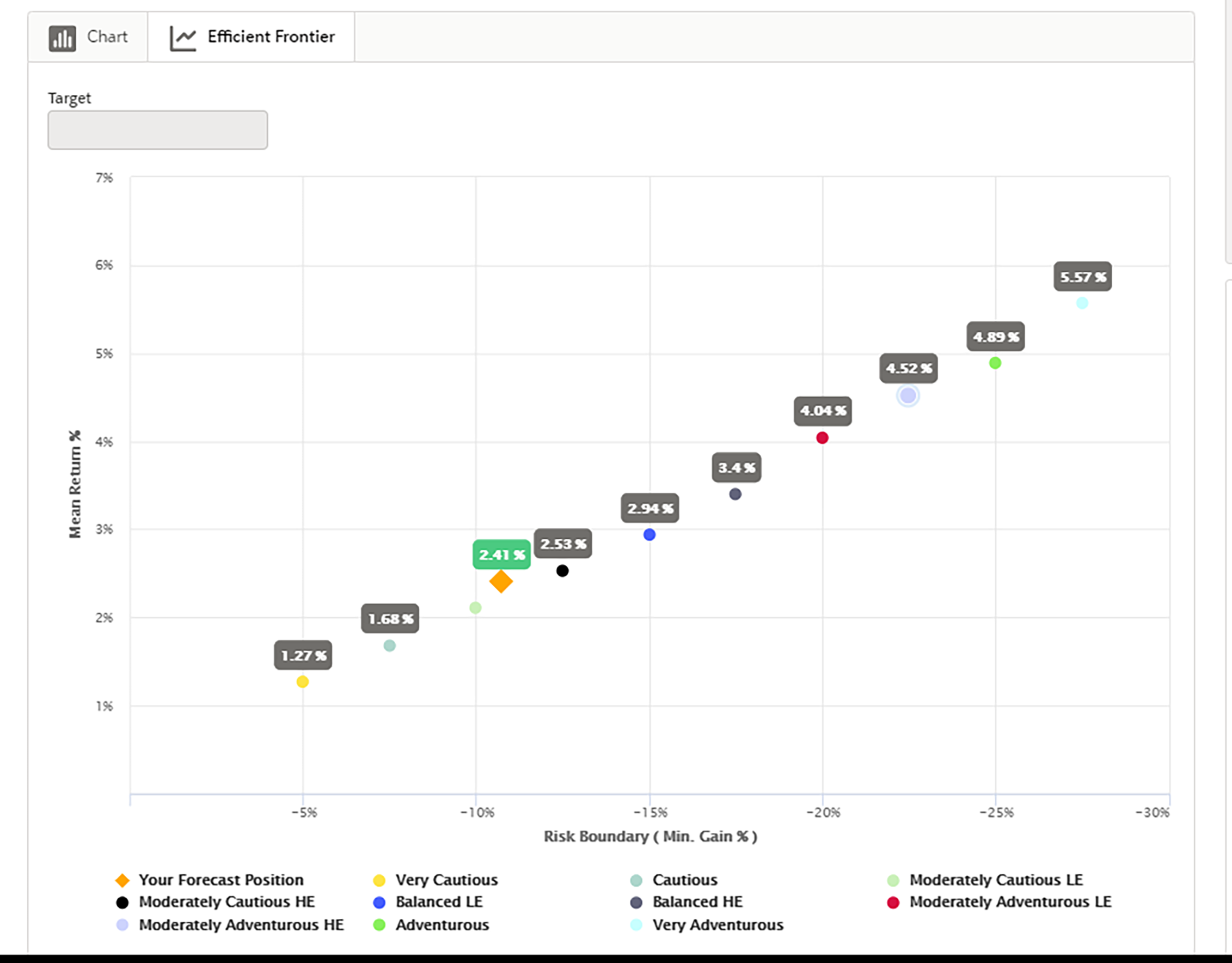The width and height of the screenshot is (1232, 963).
Task: Click the 2.41 % green label
Action: point(501,555)
